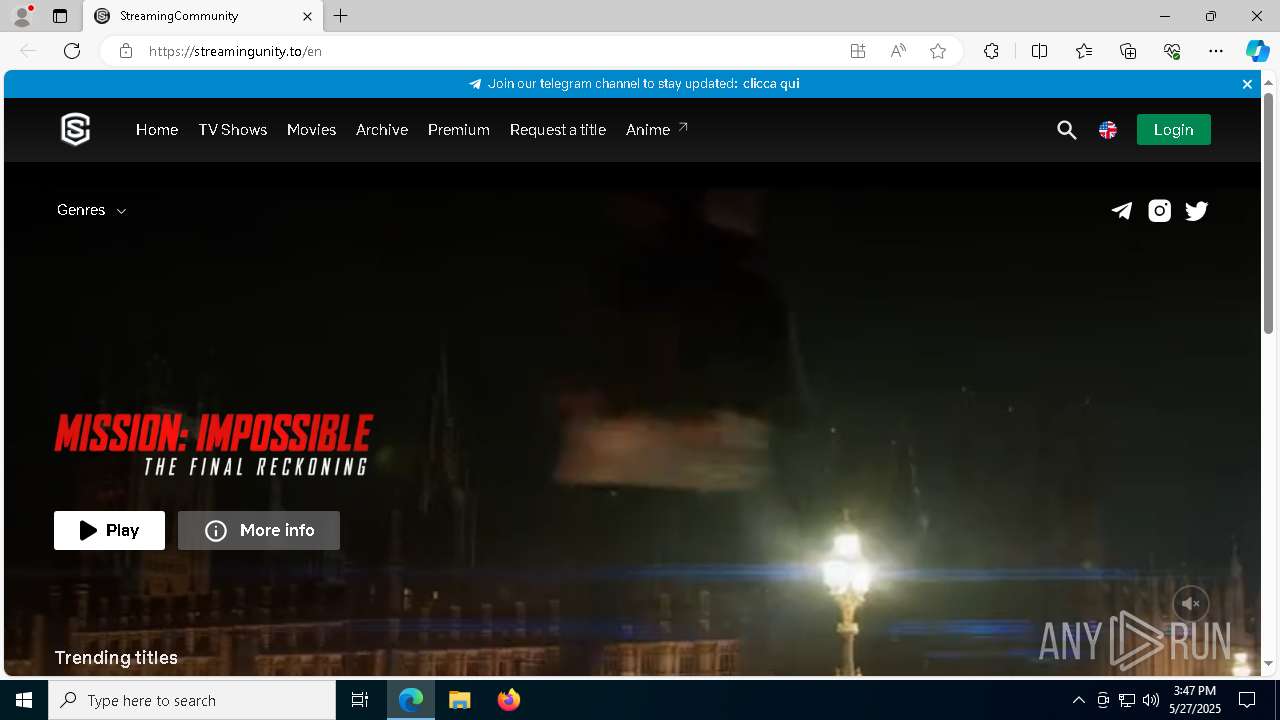Open the browser profile icon
Viewport: 1280px width, 720px height.
22,16
